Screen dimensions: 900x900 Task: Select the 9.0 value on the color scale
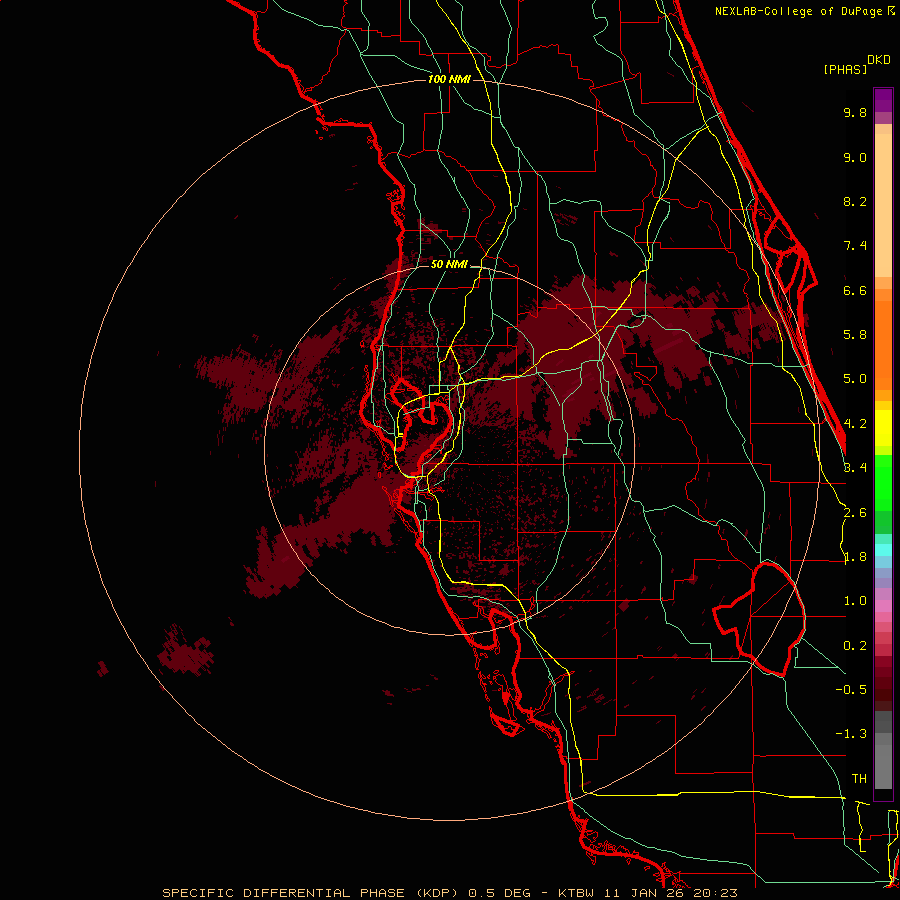[x=855, y=157]
